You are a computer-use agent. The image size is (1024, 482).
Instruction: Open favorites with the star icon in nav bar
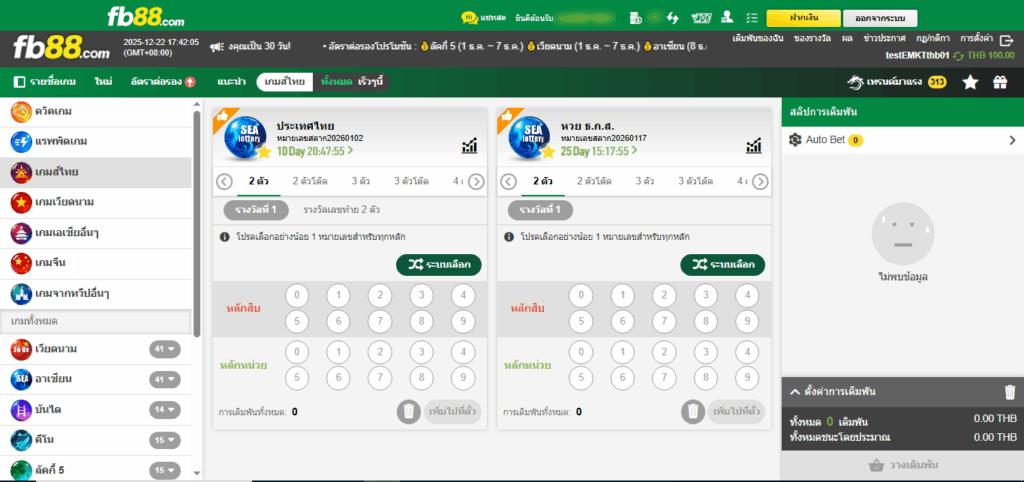(970, 82)
